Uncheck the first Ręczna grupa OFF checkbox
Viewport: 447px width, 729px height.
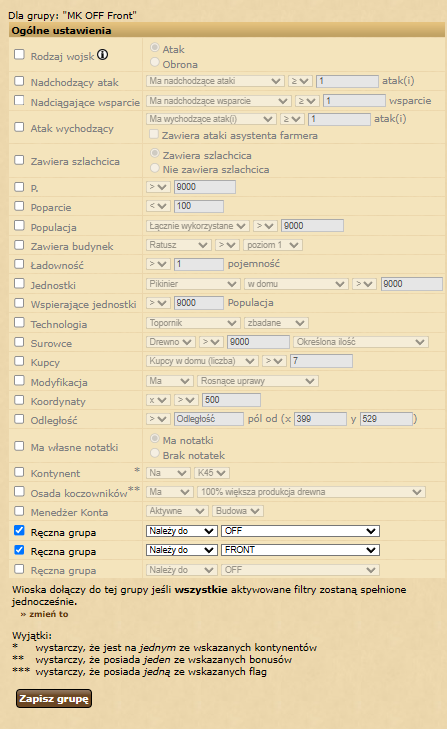19,530
